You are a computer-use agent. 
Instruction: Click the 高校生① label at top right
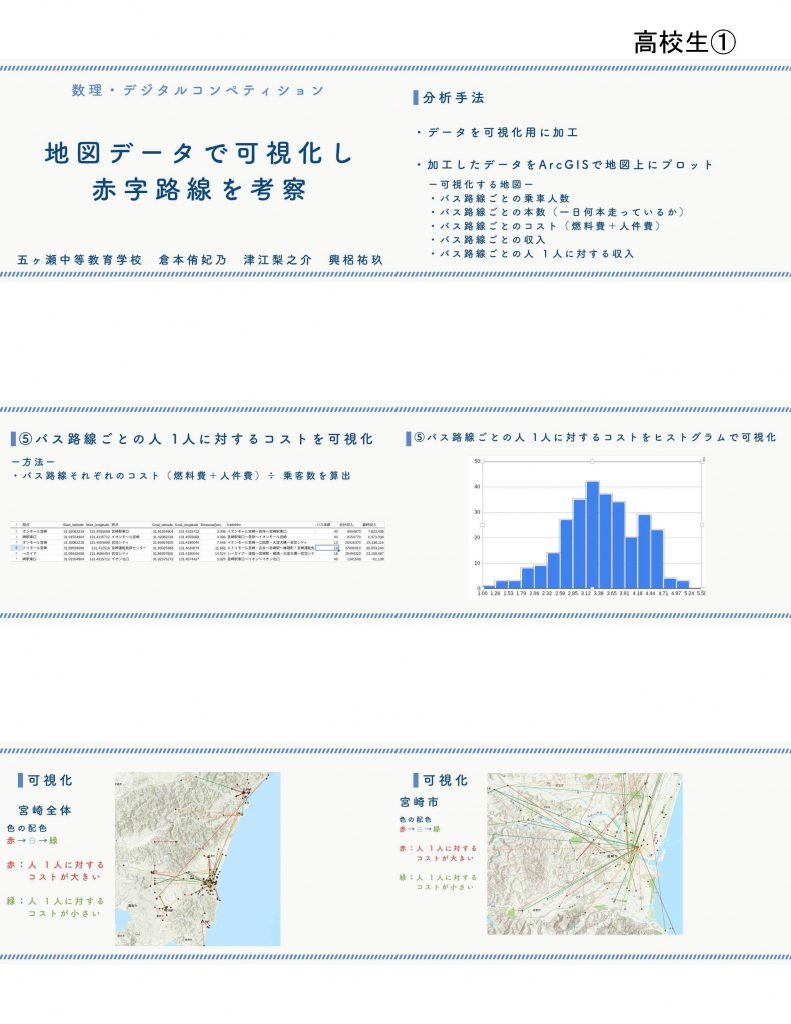pyautogui.click(x=685, y=42)
